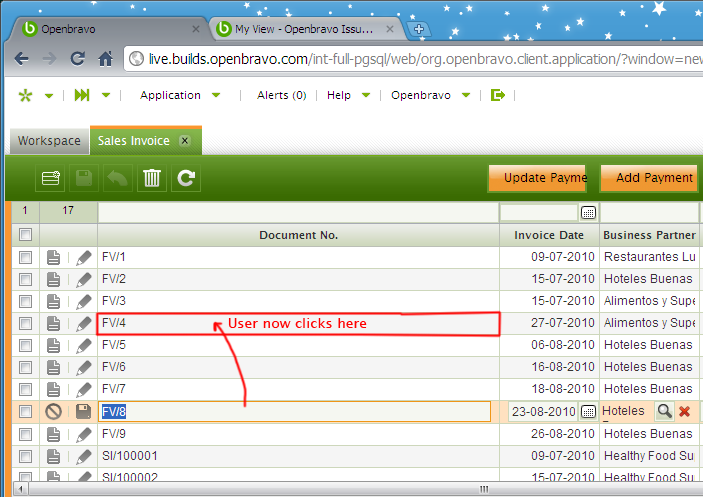Sort by Business Partner column header

pos(649,235)
